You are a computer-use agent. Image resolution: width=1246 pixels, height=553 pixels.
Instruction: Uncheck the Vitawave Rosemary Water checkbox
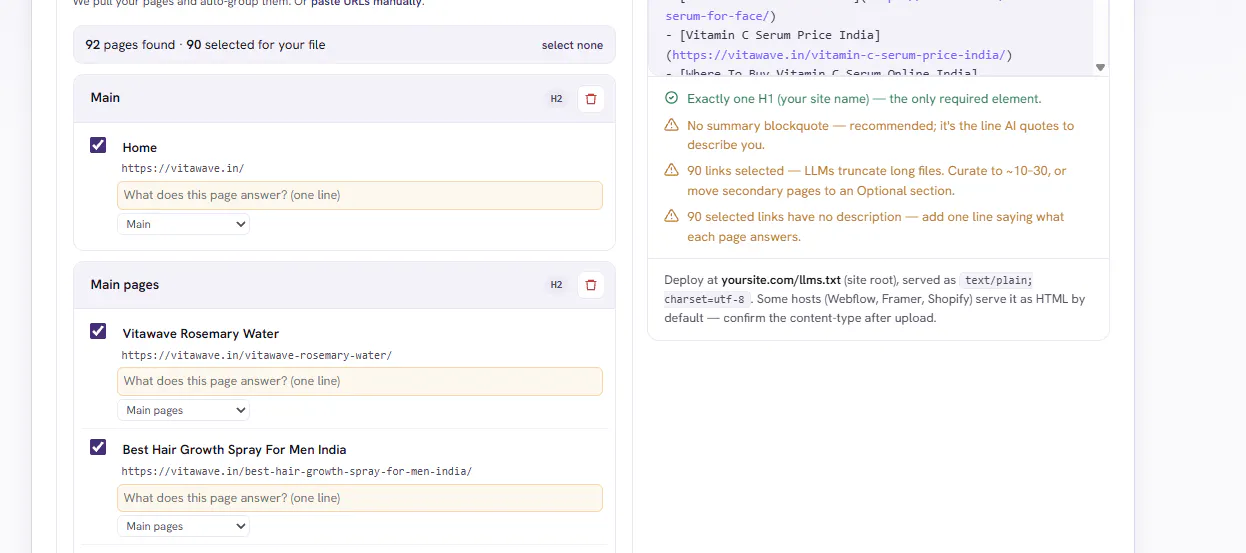[98, 331]
